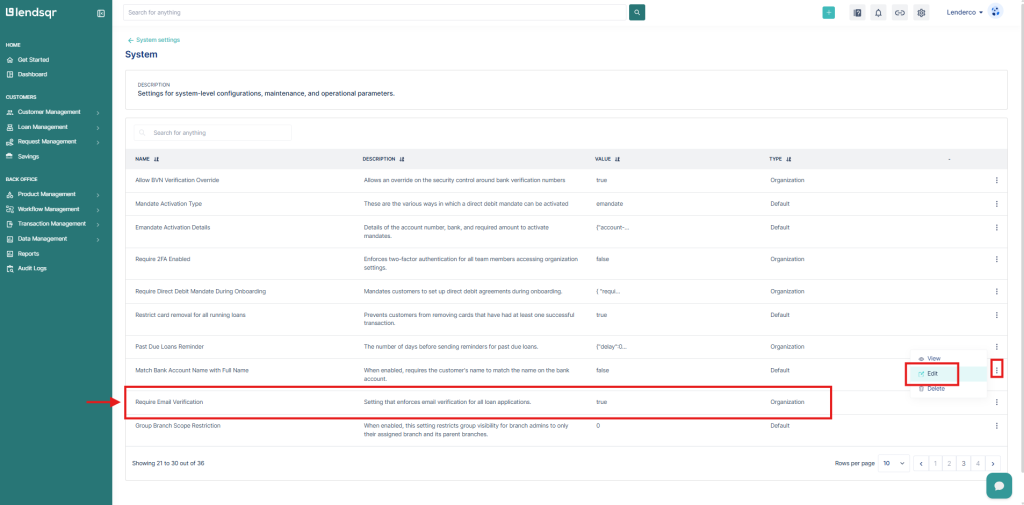Open three-dot menu for Require 2FA Enabled

point(996,258)
